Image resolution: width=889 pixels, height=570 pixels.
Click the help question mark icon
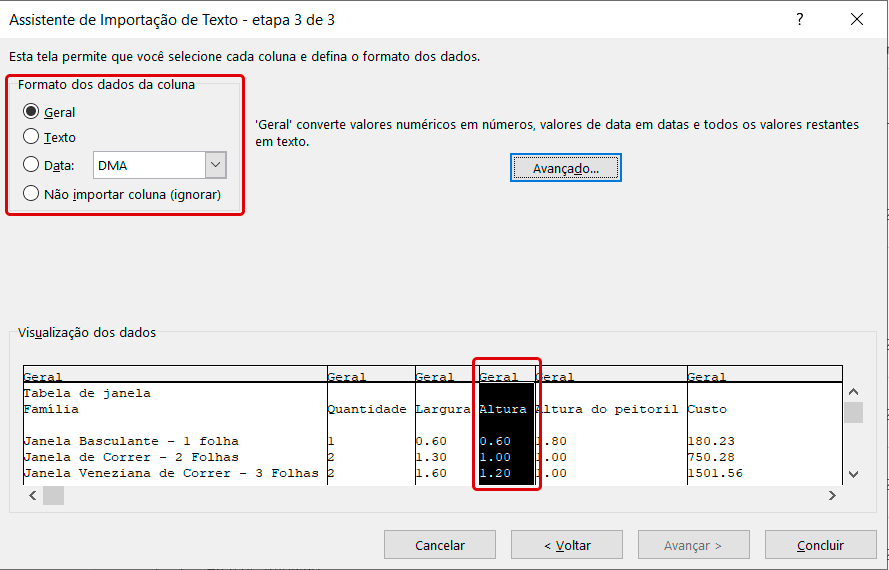[x=799, y=19]
